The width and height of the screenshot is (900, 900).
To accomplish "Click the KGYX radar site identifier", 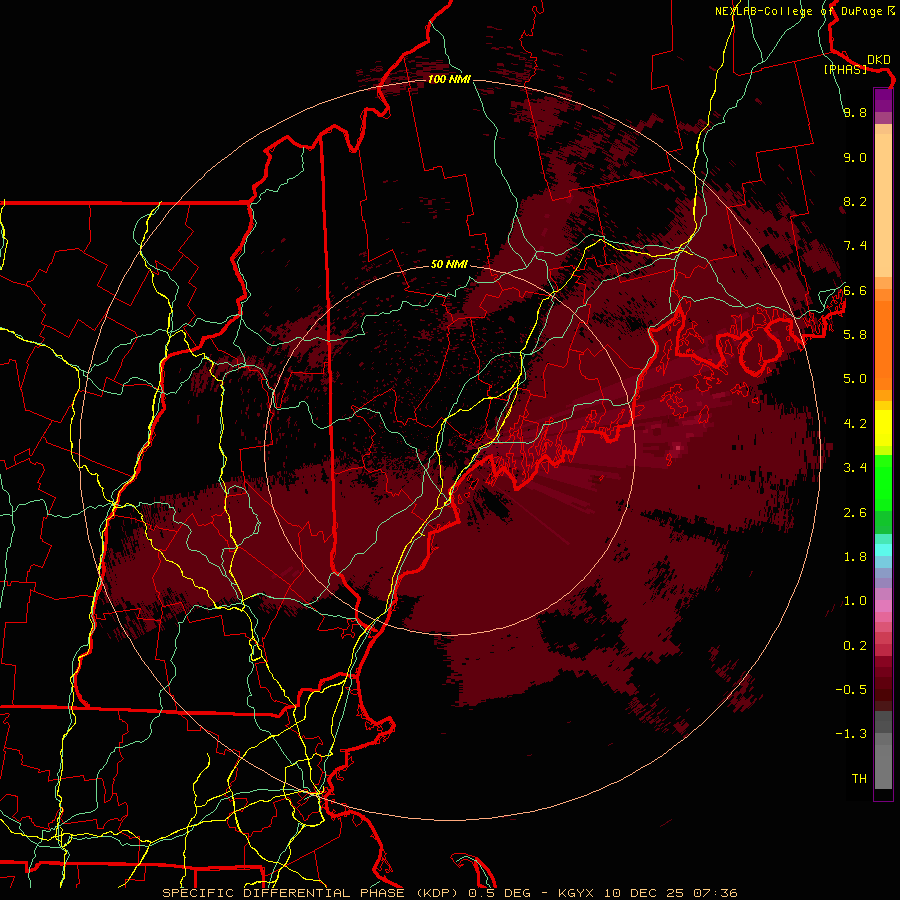I will pyautogui.click(x=576, y=893).
